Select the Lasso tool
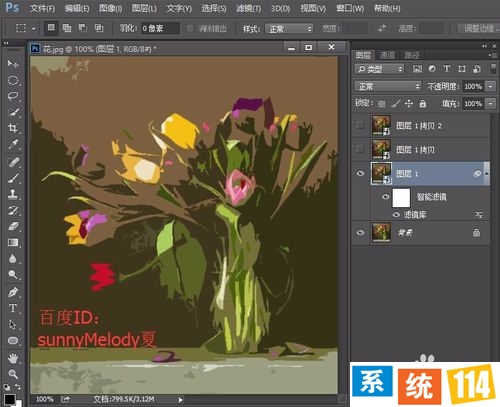Screen dimensions: 500x407 (13, 96)
